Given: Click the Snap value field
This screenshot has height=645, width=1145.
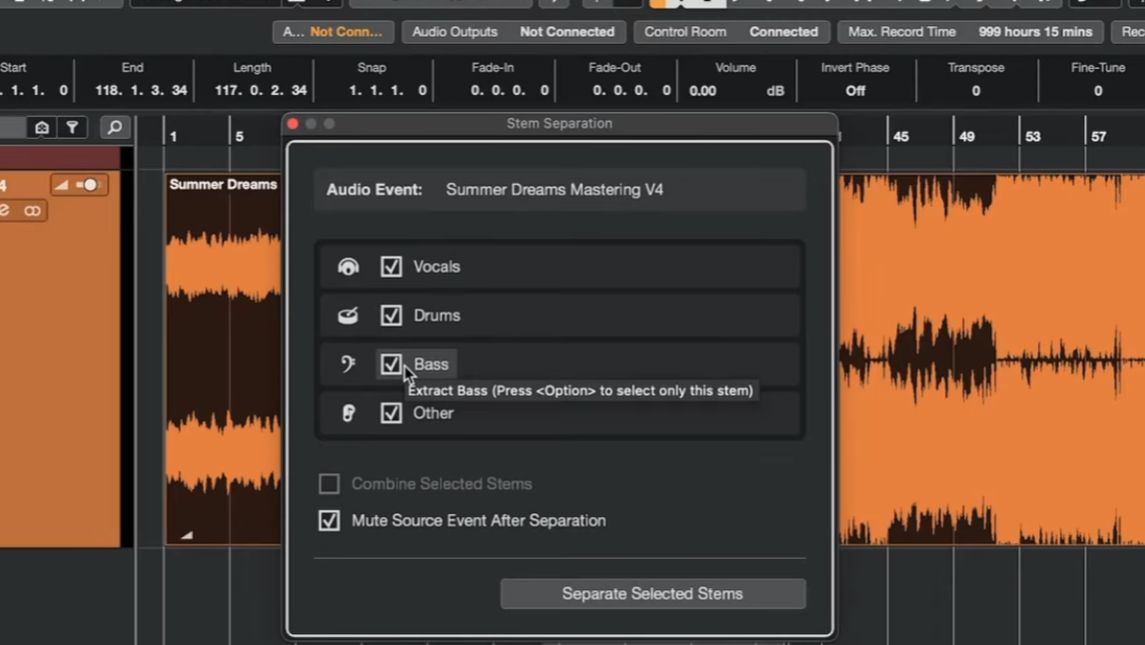Looking at the screenshot, I should [x=388, y=91].
